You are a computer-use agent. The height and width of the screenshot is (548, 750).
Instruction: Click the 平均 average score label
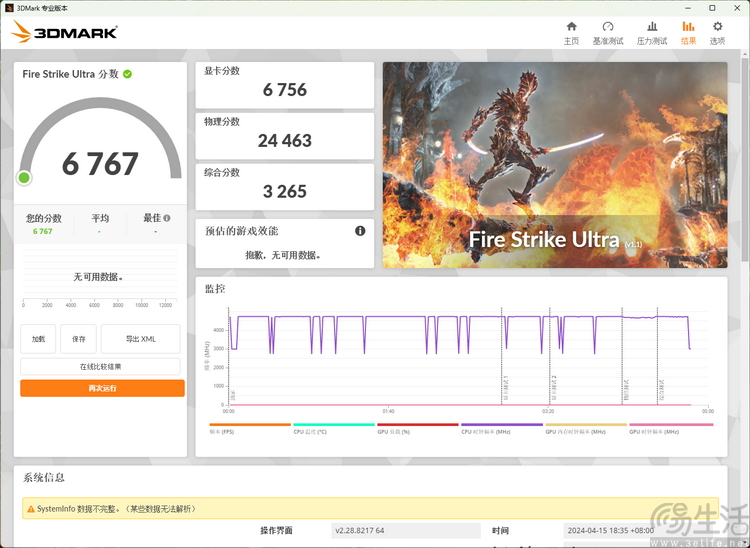(x=100, y=219)
